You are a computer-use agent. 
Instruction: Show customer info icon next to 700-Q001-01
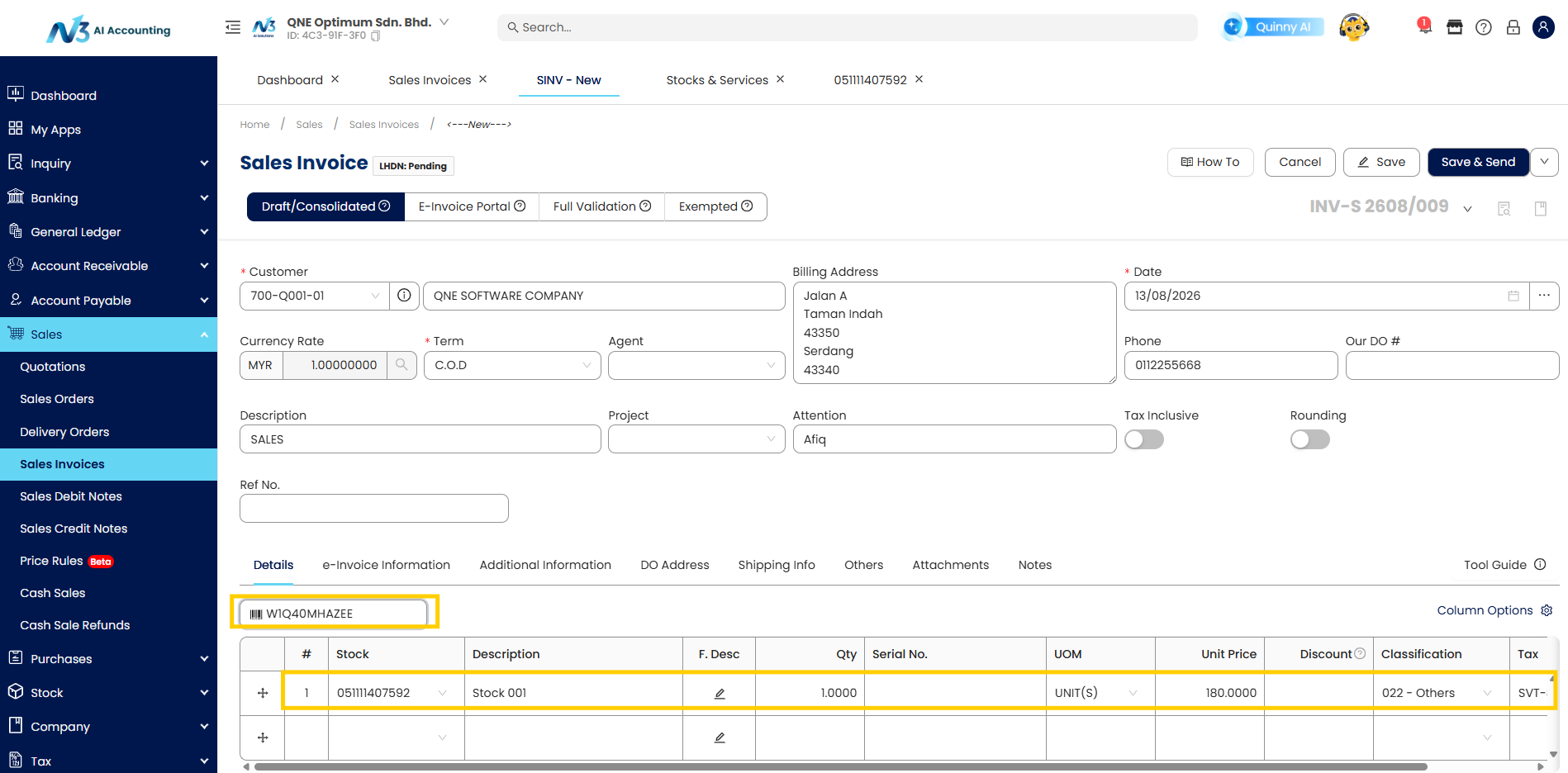(x=404, y=296)
